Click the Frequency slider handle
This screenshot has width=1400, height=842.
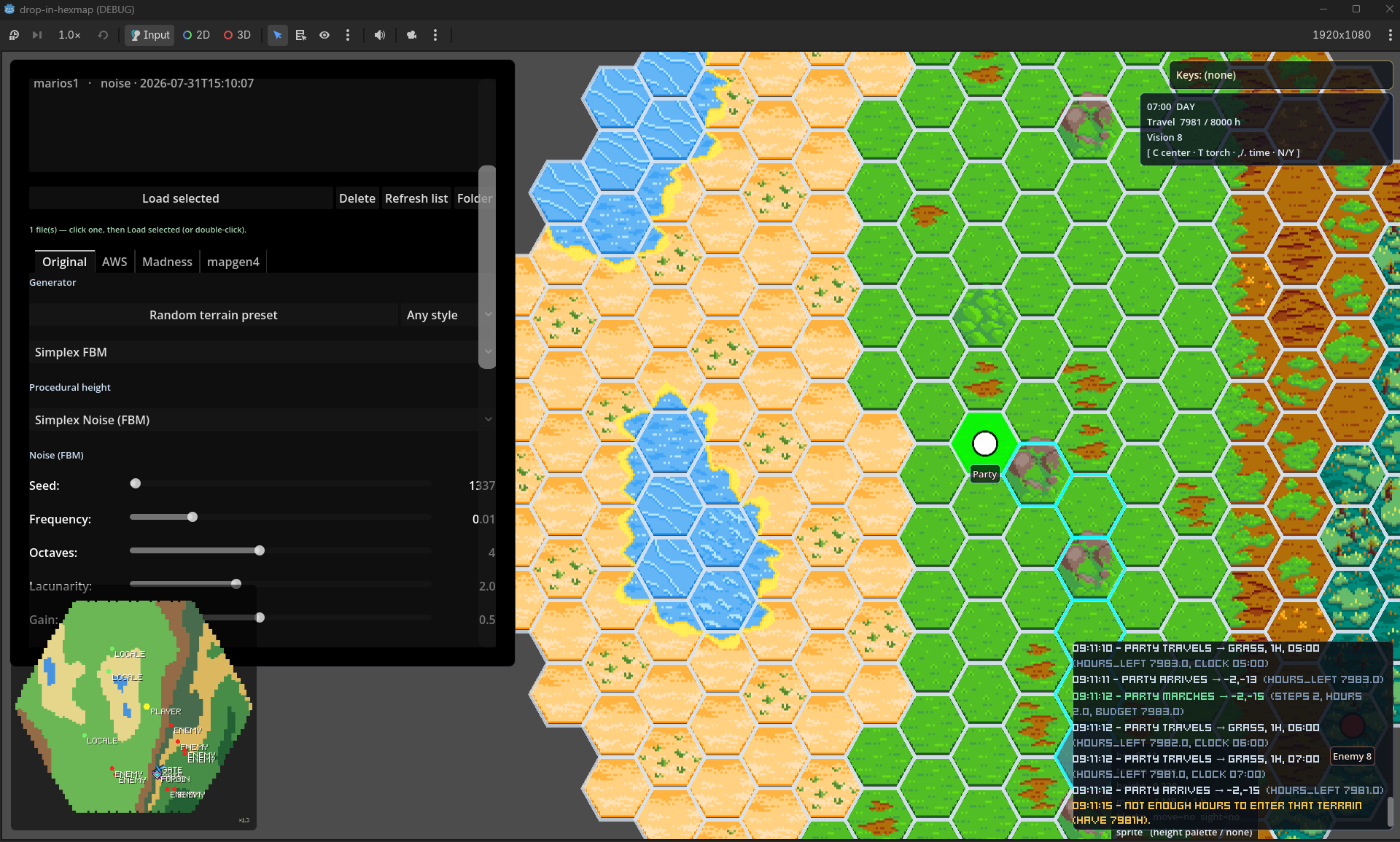(x=192, y=517)
